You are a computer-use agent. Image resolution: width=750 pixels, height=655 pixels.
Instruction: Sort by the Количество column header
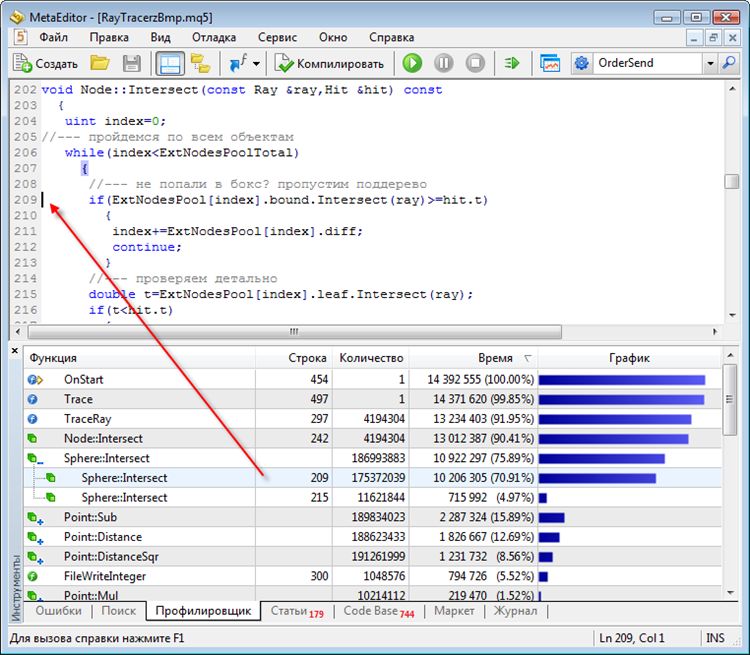(371, 358)
